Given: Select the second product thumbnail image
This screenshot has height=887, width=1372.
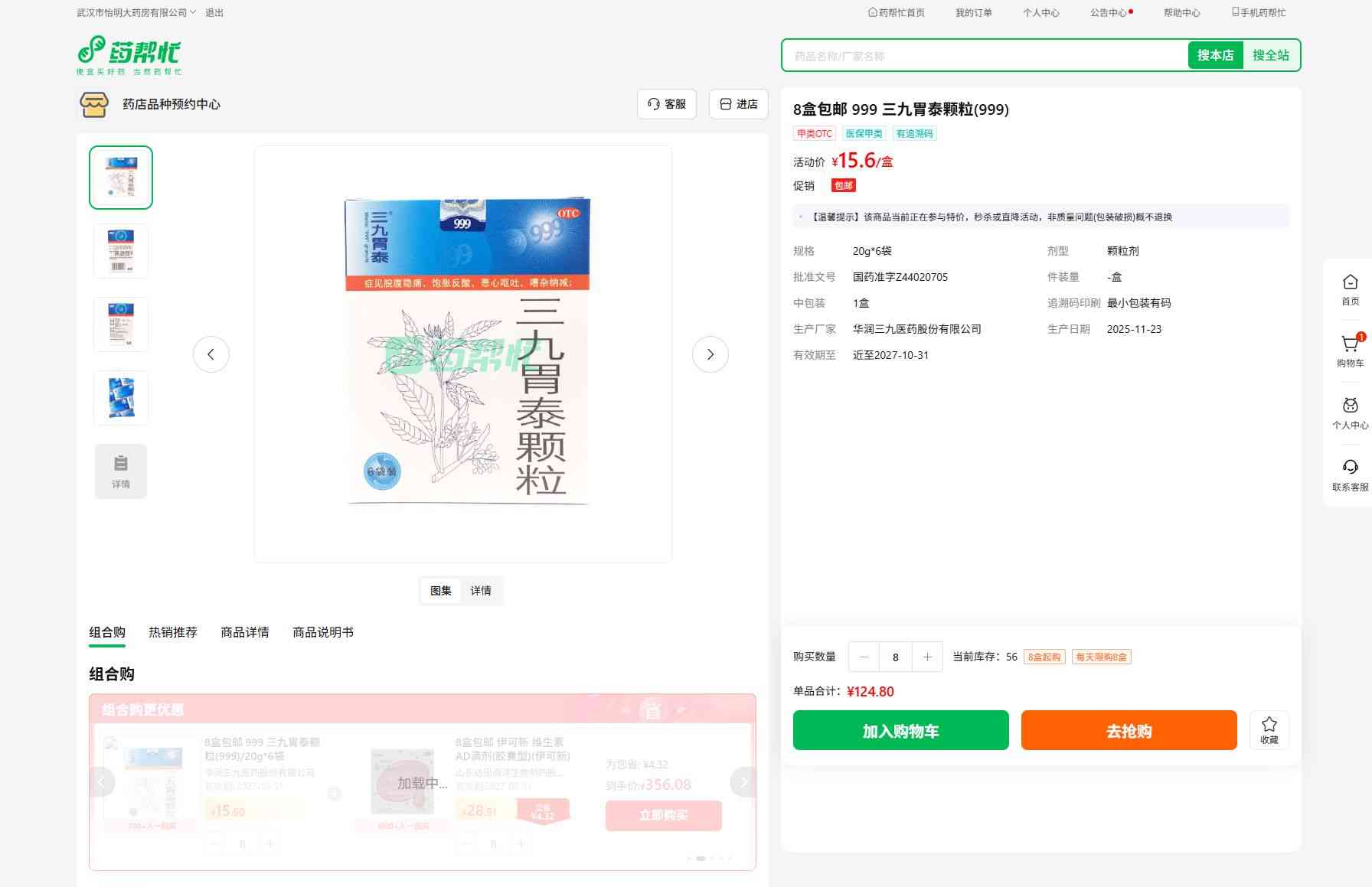Looking at the screenshot, I should pos(121,251).
